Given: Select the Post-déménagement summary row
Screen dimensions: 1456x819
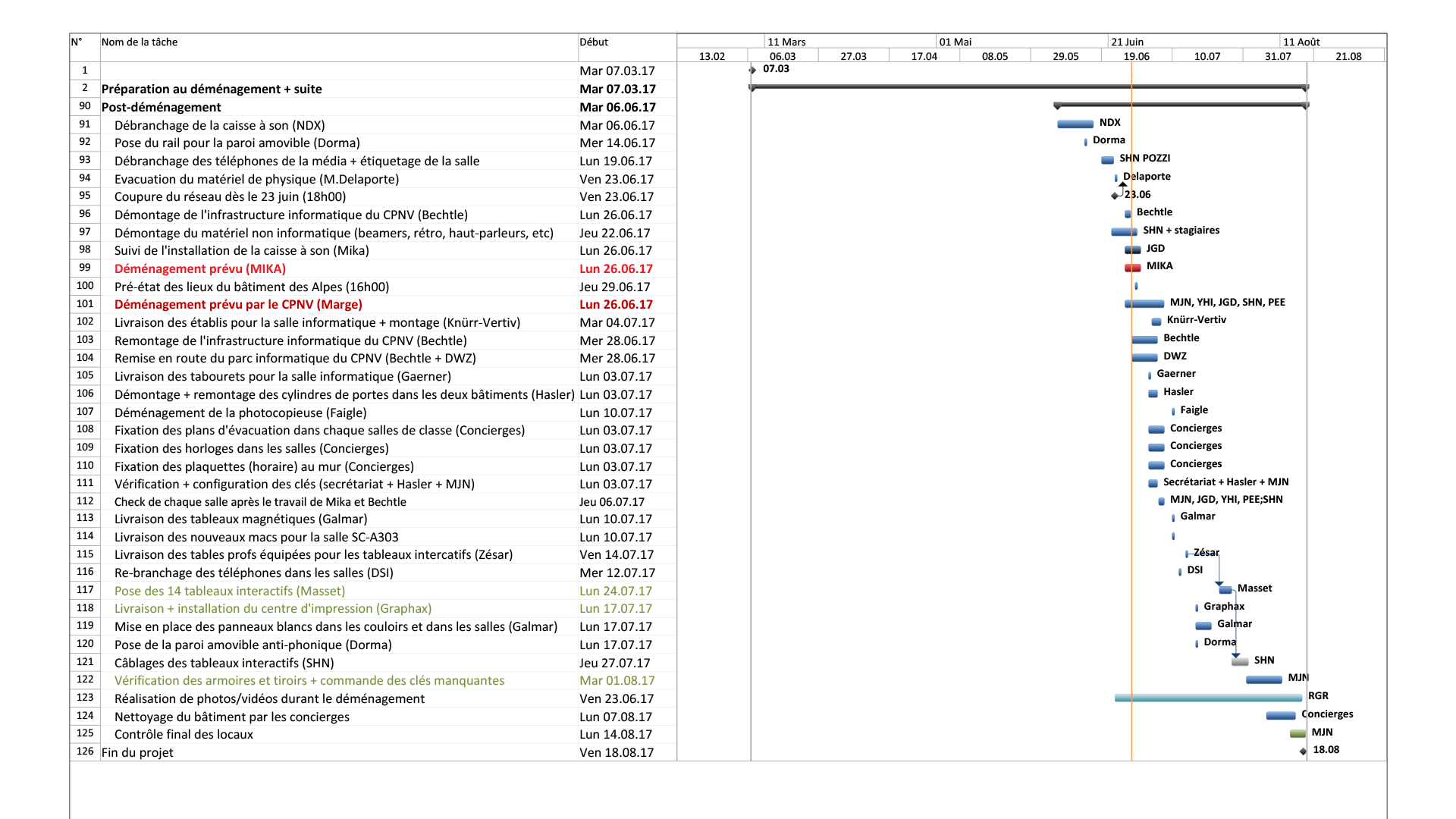Looking at the screenshot, I should (x=161, y=107).
